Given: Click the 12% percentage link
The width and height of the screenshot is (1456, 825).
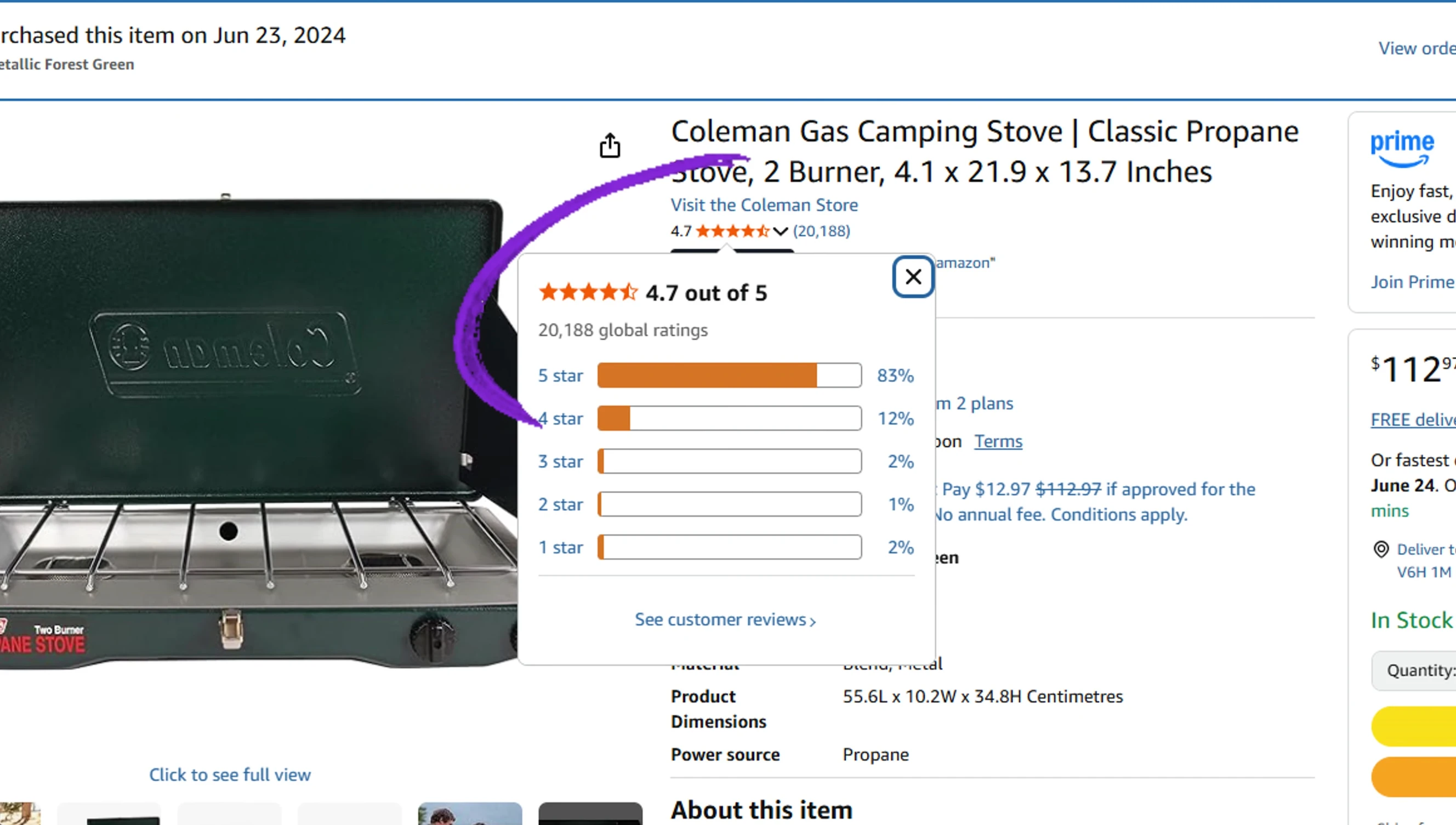Looking at the screenshot, I should click(x=896, y=419).
